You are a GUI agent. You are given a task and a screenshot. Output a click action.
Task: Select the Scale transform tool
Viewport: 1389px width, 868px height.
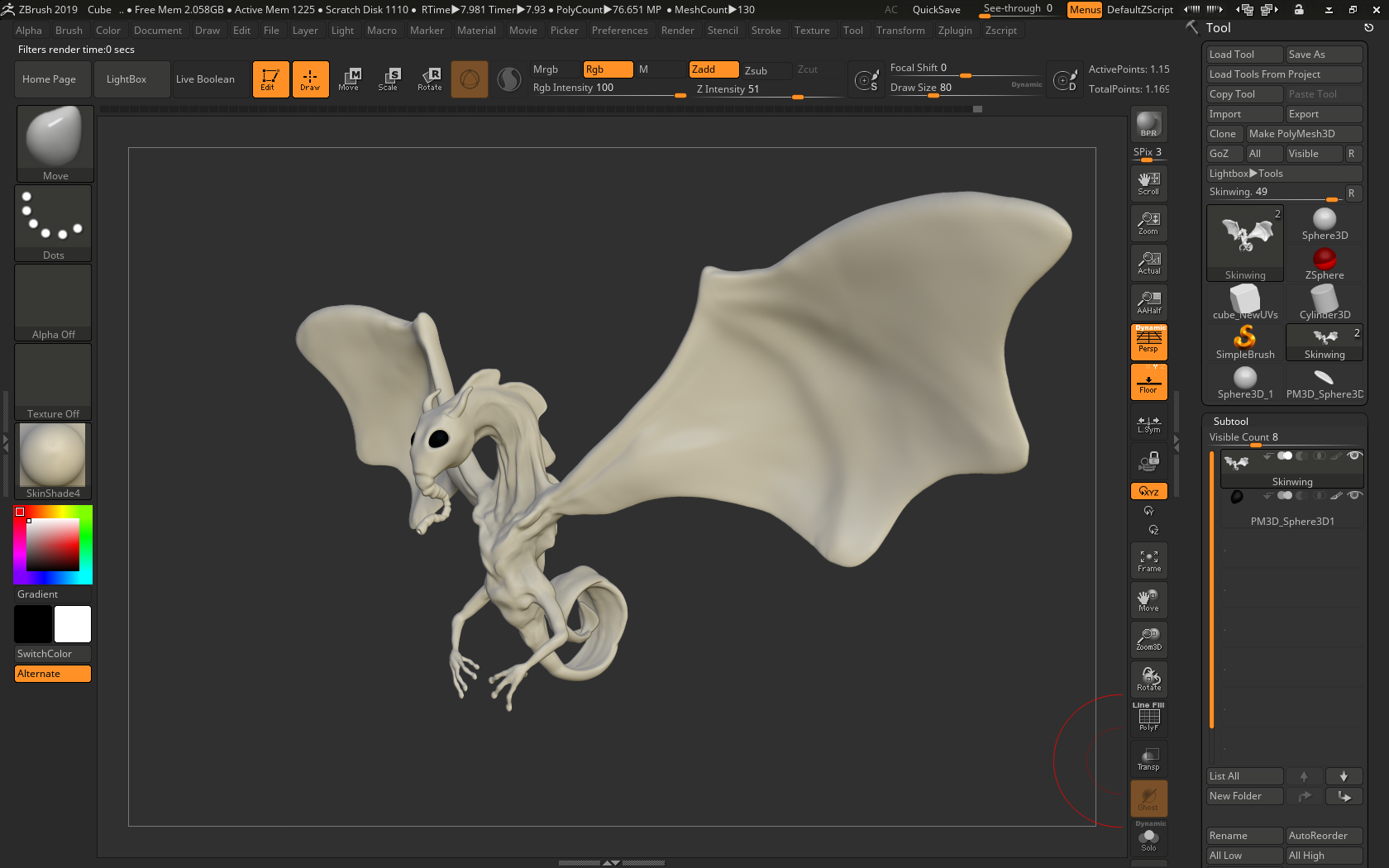pos(388,79)
